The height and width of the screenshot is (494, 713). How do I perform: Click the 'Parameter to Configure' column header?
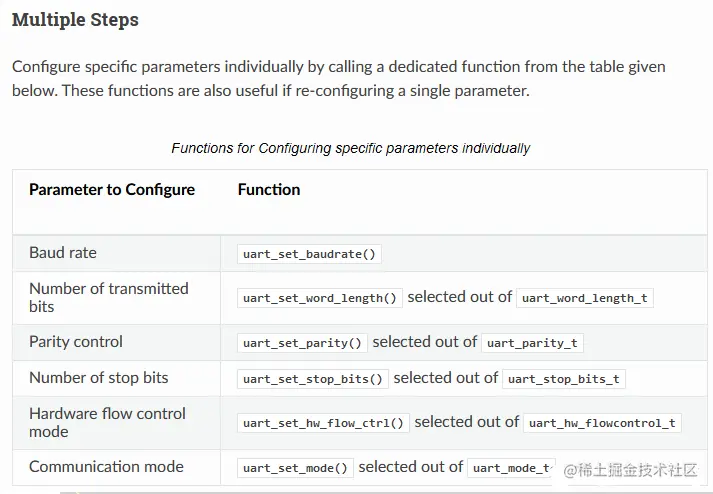(x=112, y=189)
